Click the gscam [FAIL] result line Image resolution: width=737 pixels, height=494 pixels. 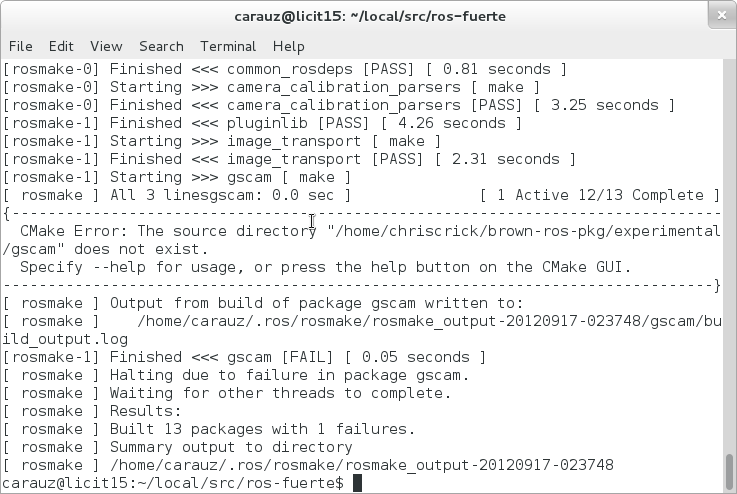click(x=245, y=357)
